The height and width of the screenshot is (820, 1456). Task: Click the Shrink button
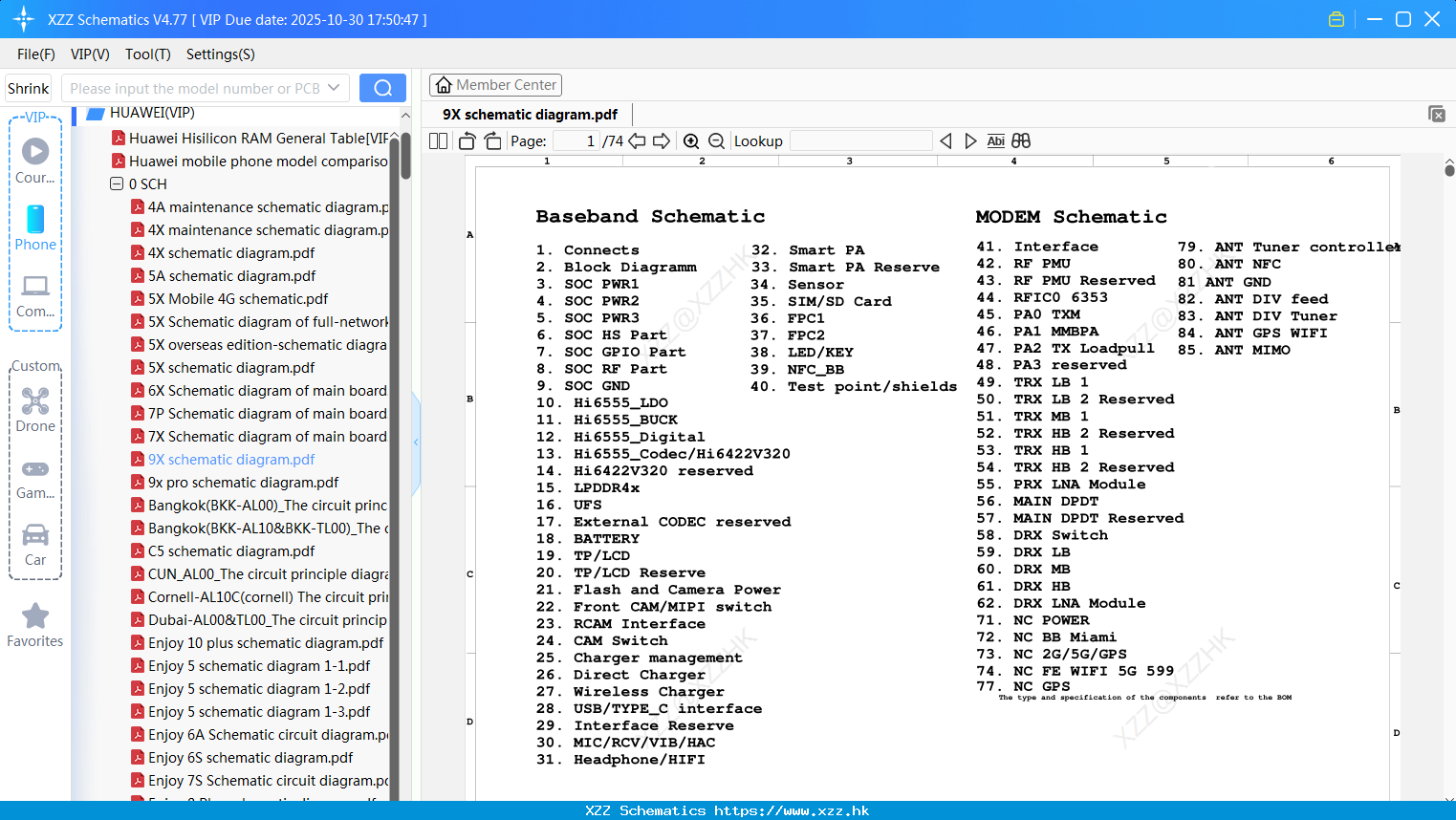29,88
